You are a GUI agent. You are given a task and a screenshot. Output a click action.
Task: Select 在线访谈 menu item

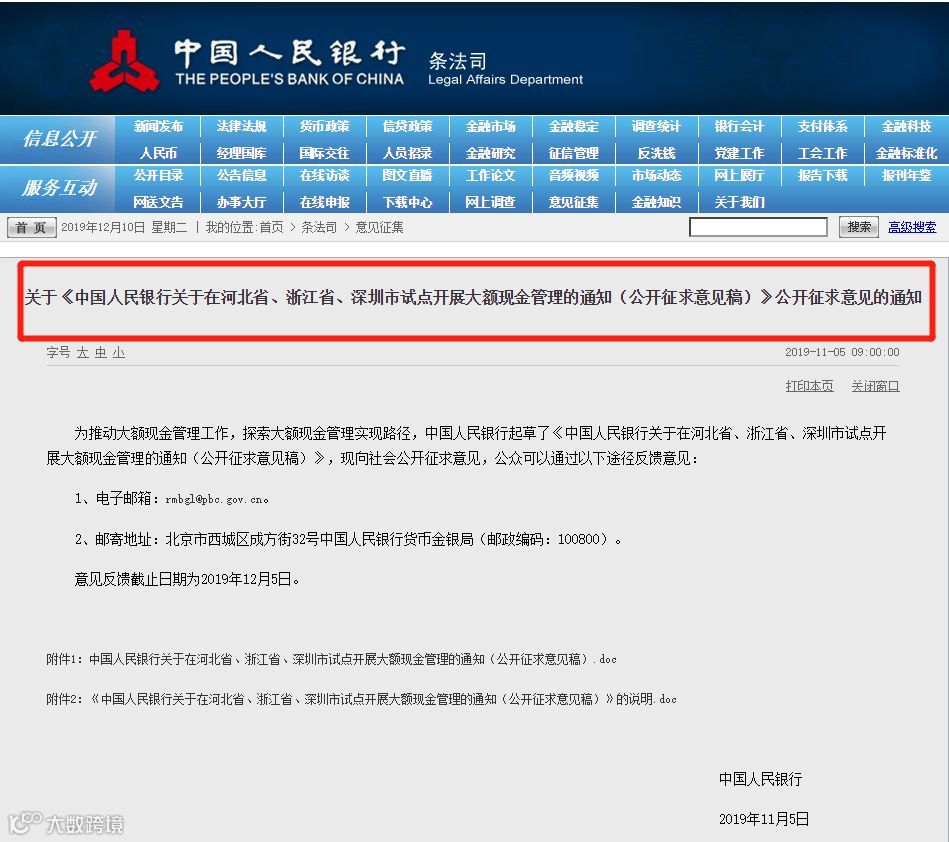pyautogui.click(x=324, y=176)
